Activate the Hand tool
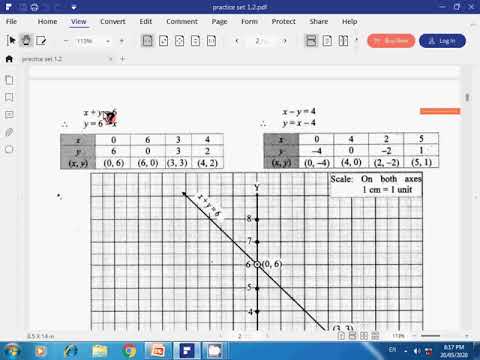Screen dimensions: 480x360 click(26, 41)
